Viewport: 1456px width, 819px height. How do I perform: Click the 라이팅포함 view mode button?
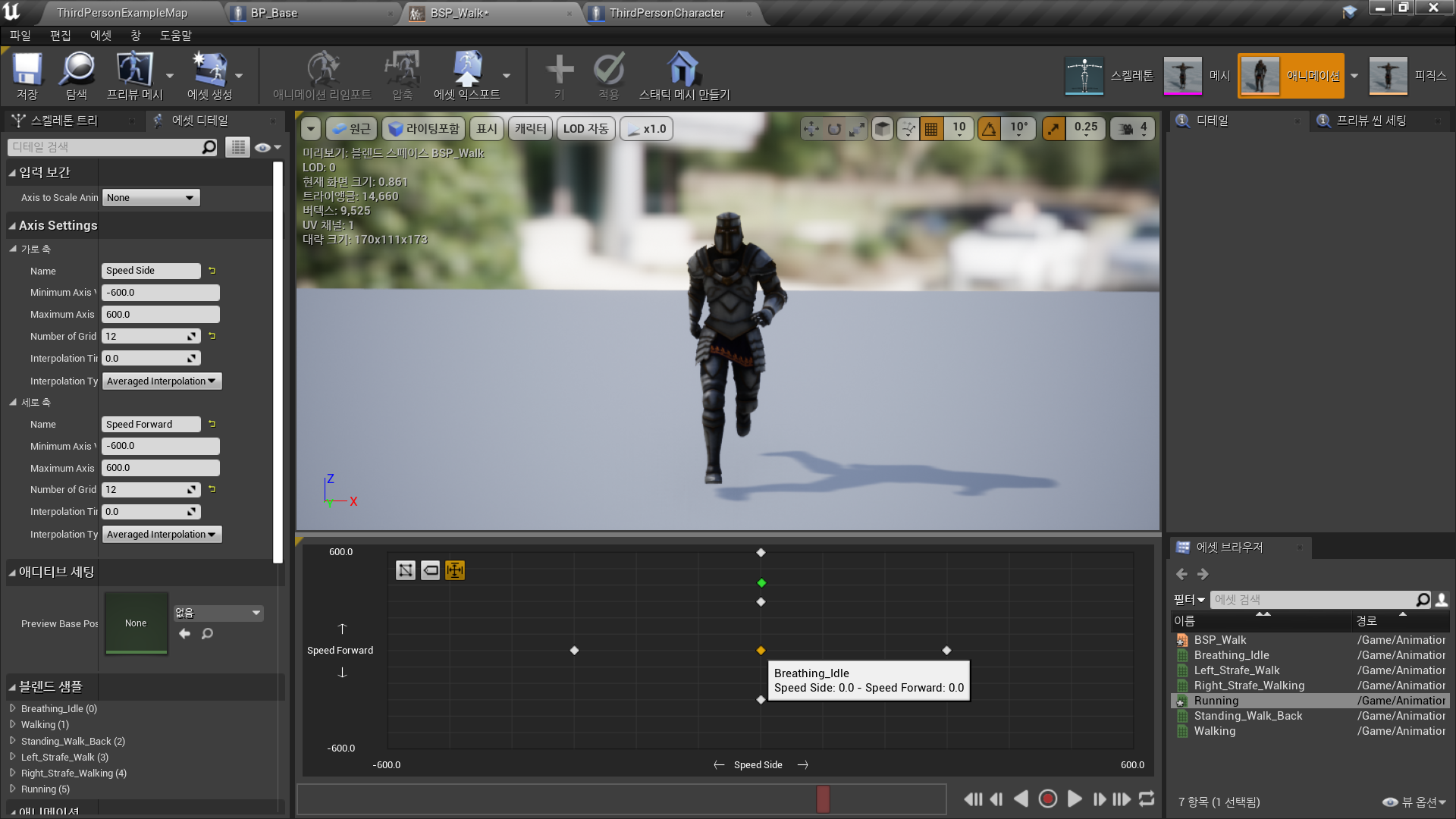coord(424,129)
